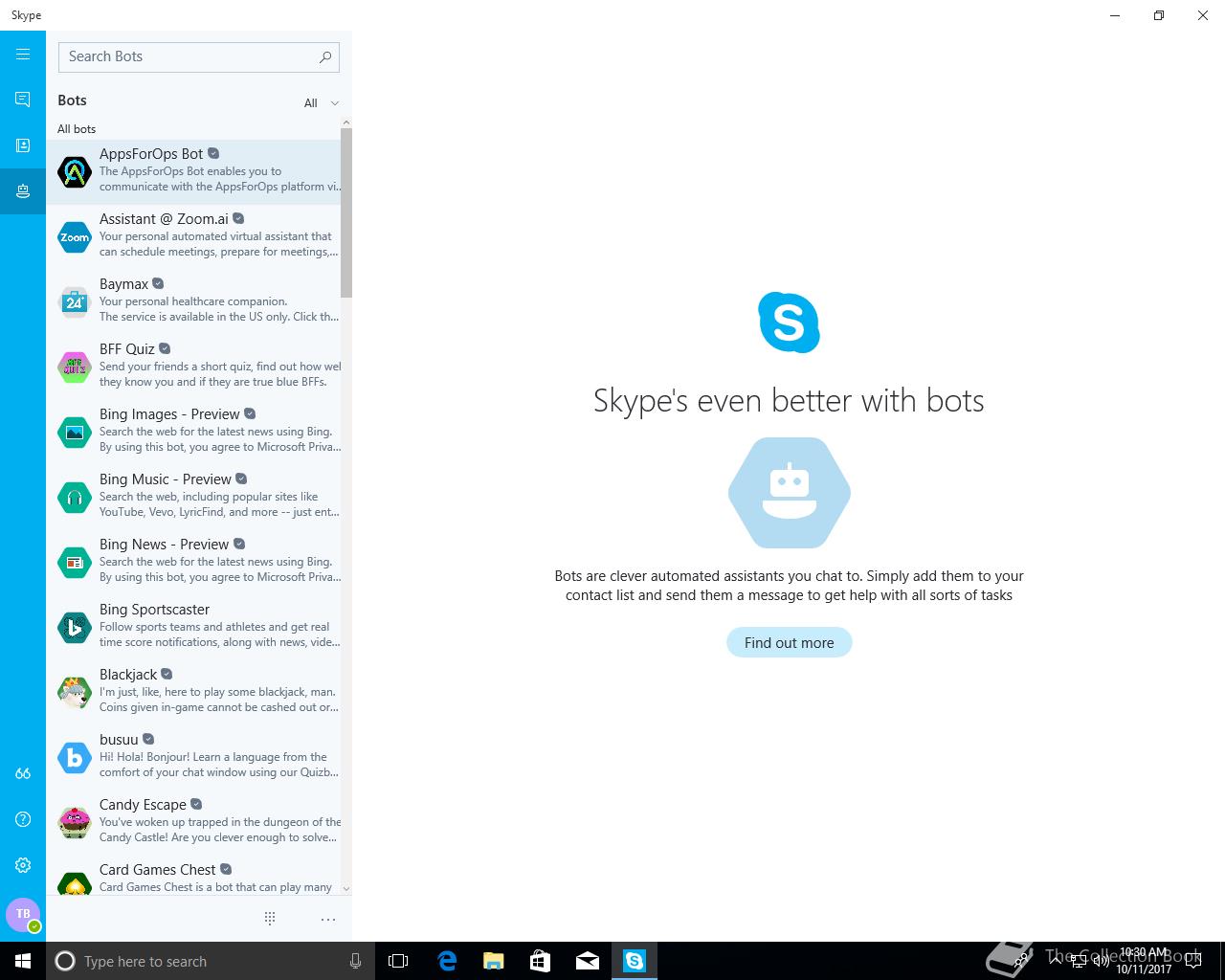Click the Type here to search taskbar box
The height and width of the screenshot is (980, 1225).
click(x=209, y=961)
